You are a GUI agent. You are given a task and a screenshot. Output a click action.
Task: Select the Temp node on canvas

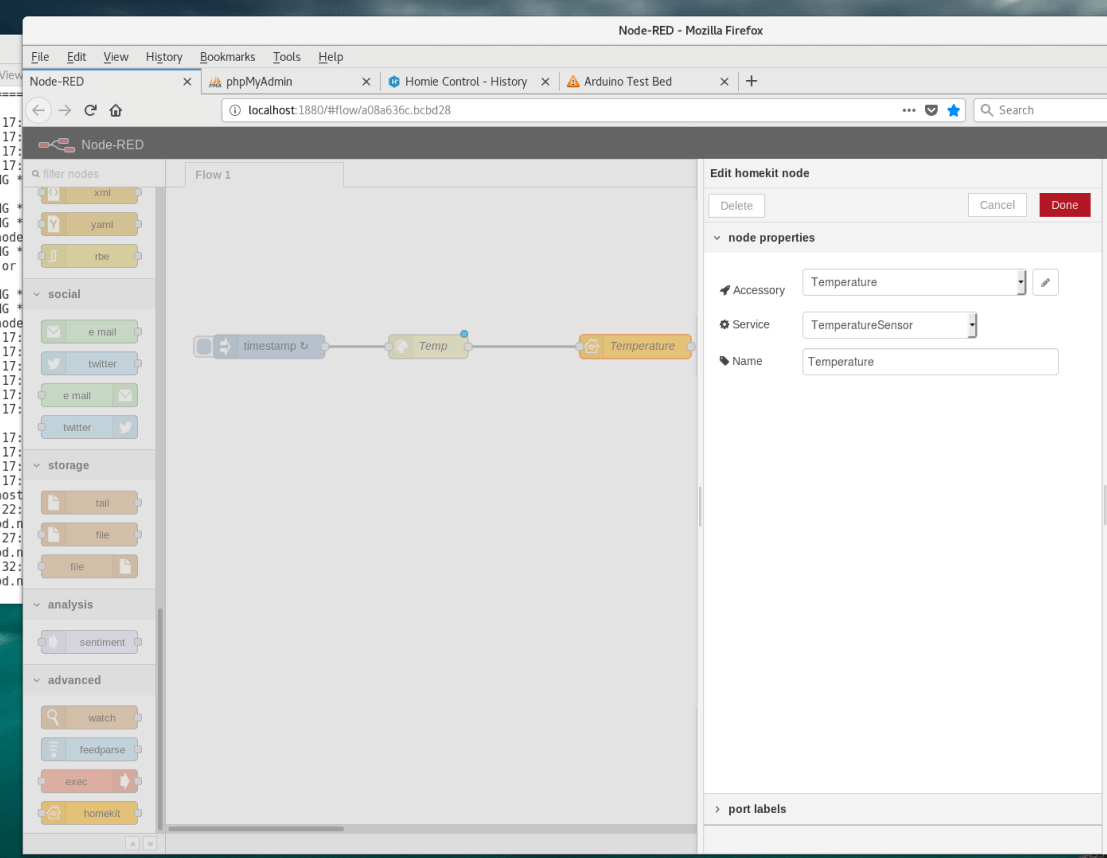[429, 346]
